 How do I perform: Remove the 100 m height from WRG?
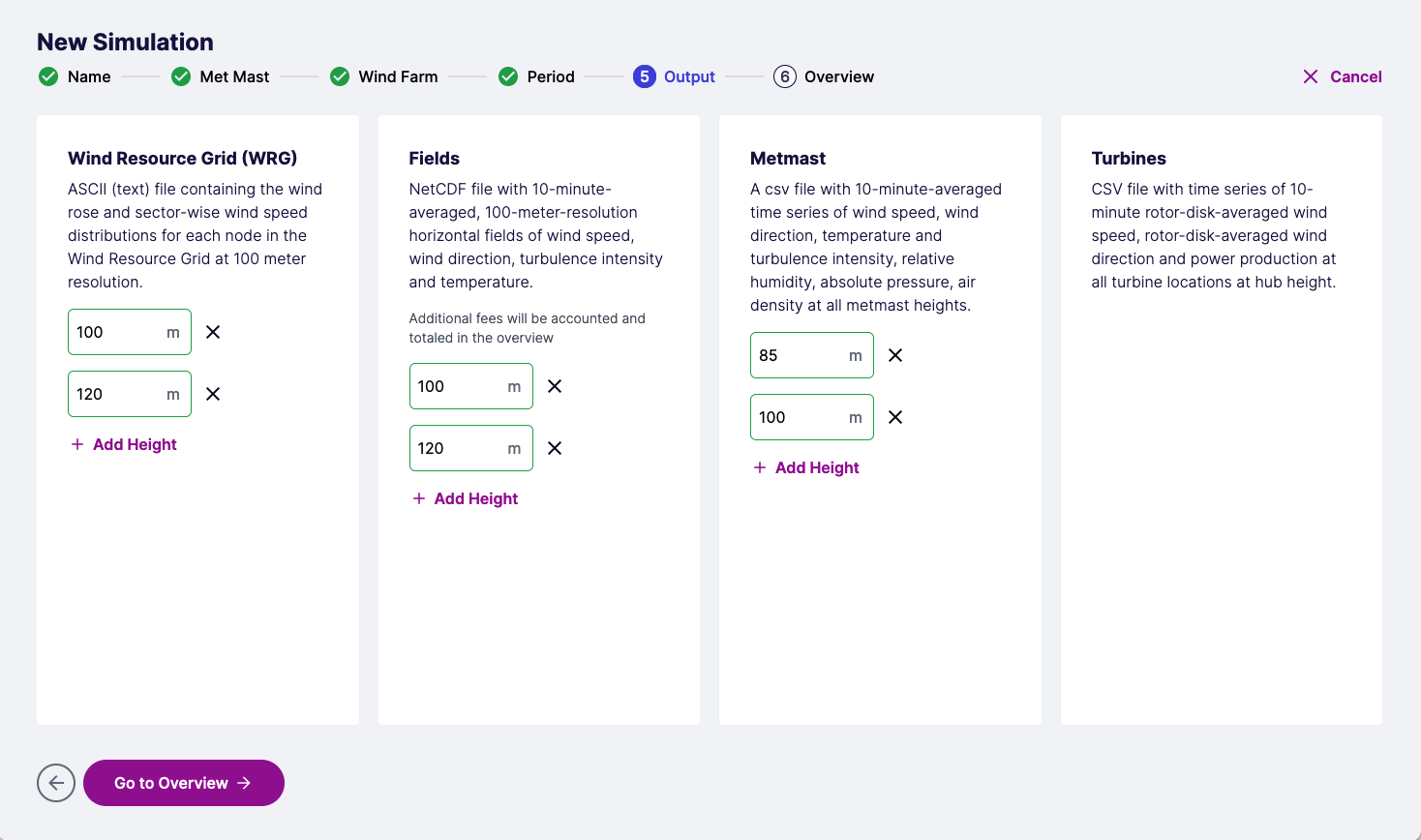click(x=213, y=332)
